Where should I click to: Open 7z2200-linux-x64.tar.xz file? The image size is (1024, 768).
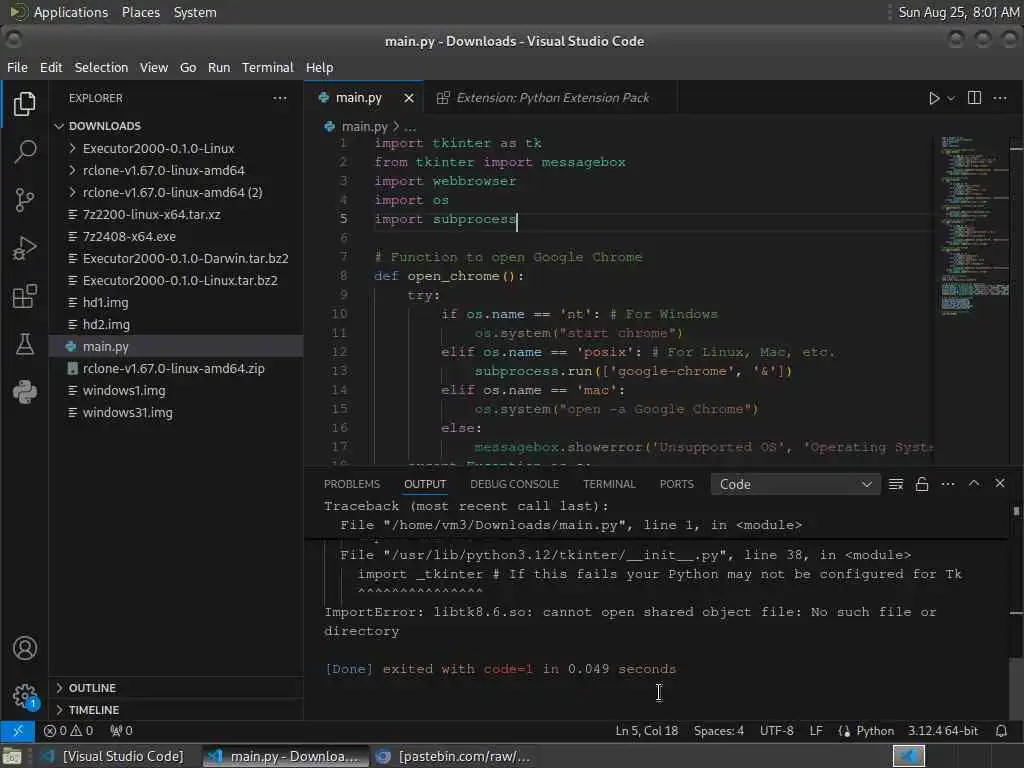click(176, 214)
